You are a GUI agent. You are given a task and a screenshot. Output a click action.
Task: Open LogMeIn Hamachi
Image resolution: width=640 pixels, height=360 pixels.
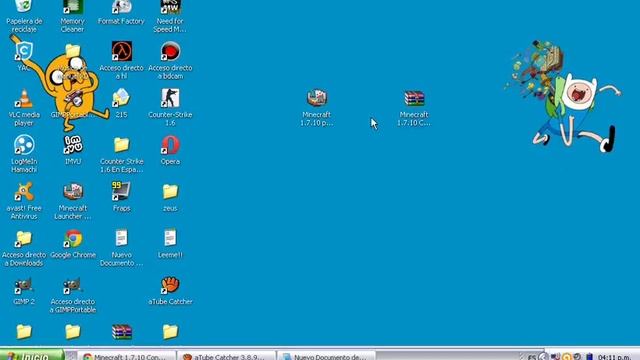[x=24, y=154]
